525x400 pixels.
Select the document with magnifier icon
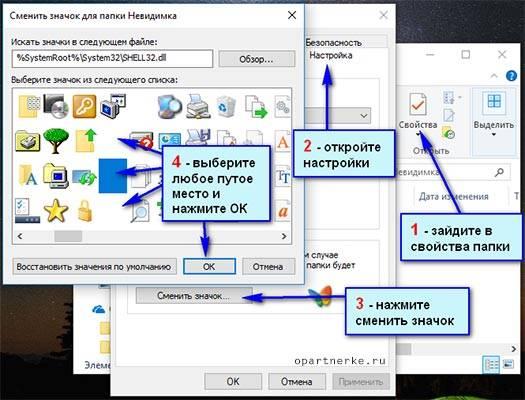tap(140, 211)
